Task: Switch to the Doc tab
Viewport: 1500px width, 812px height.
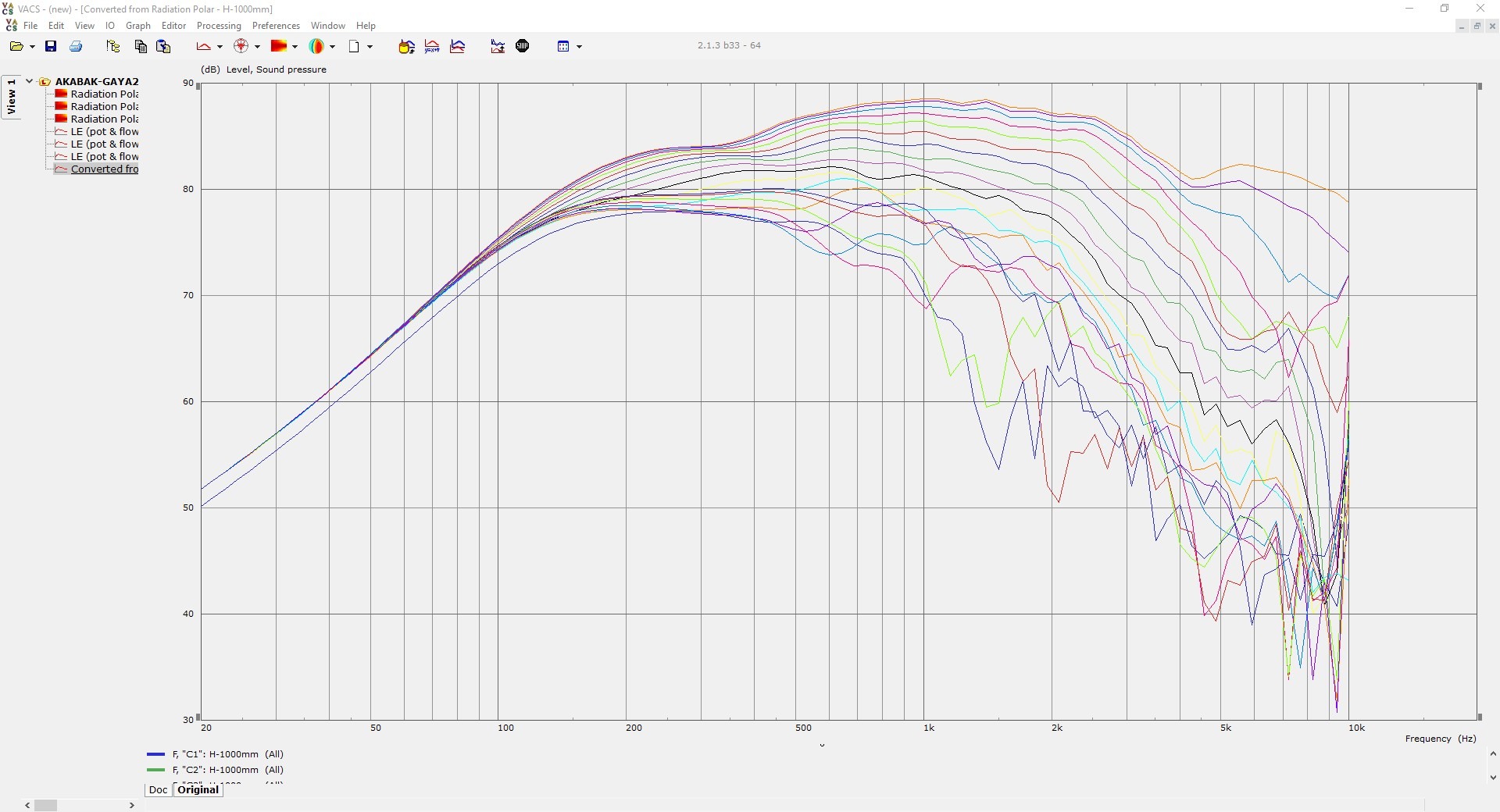Action: (x=158, y=789)
